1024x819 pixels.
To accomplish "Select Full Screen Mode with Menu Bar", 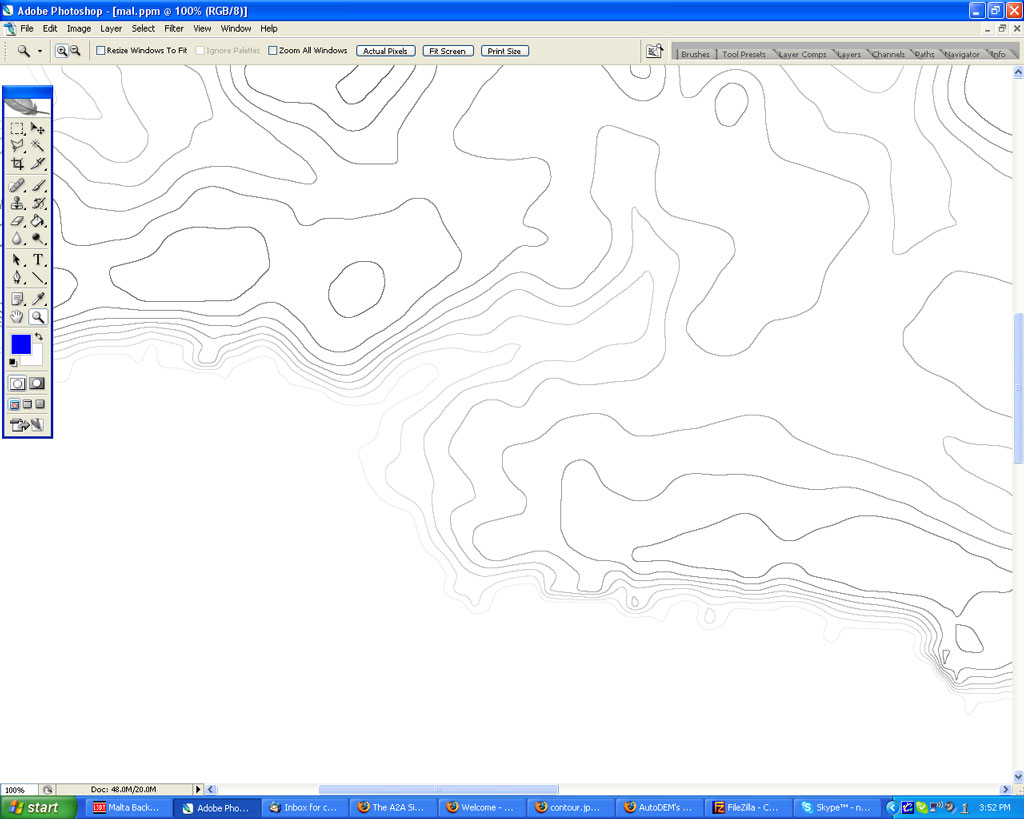I will point(27,404).
